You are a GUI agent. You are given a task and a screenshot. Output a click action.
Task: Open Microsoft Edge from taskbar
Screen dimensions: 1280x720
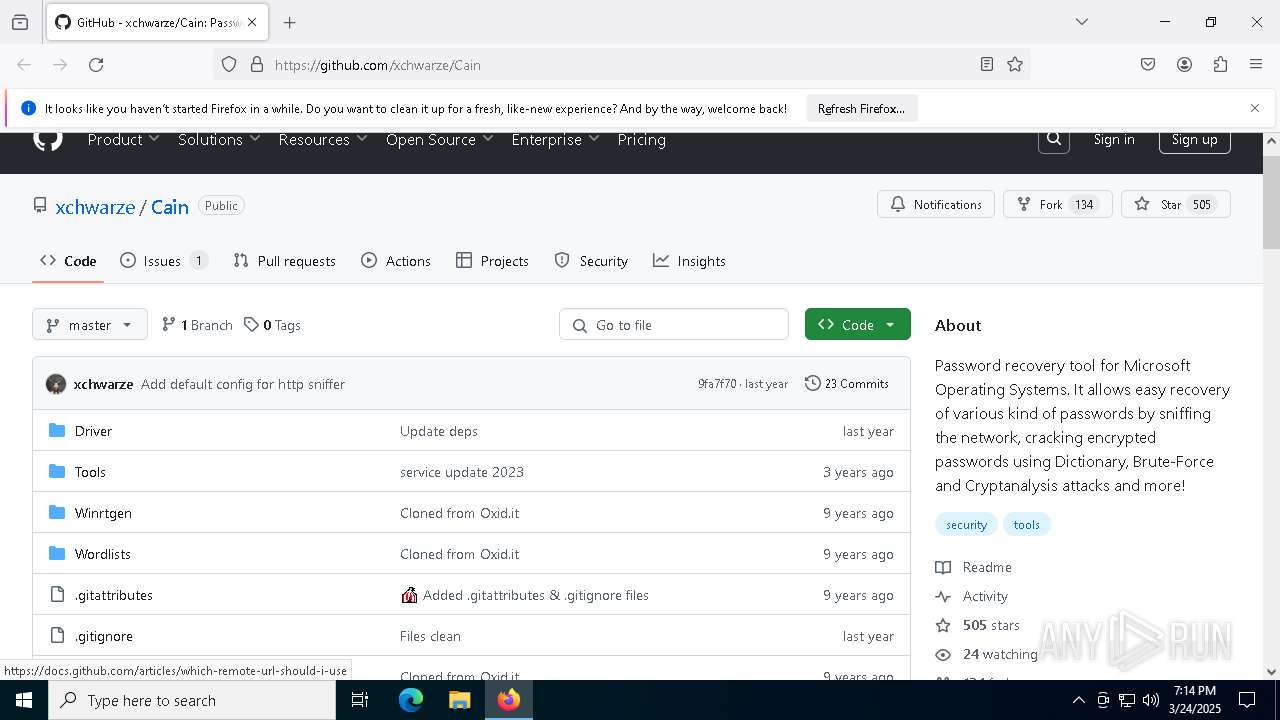coord(411,700)
